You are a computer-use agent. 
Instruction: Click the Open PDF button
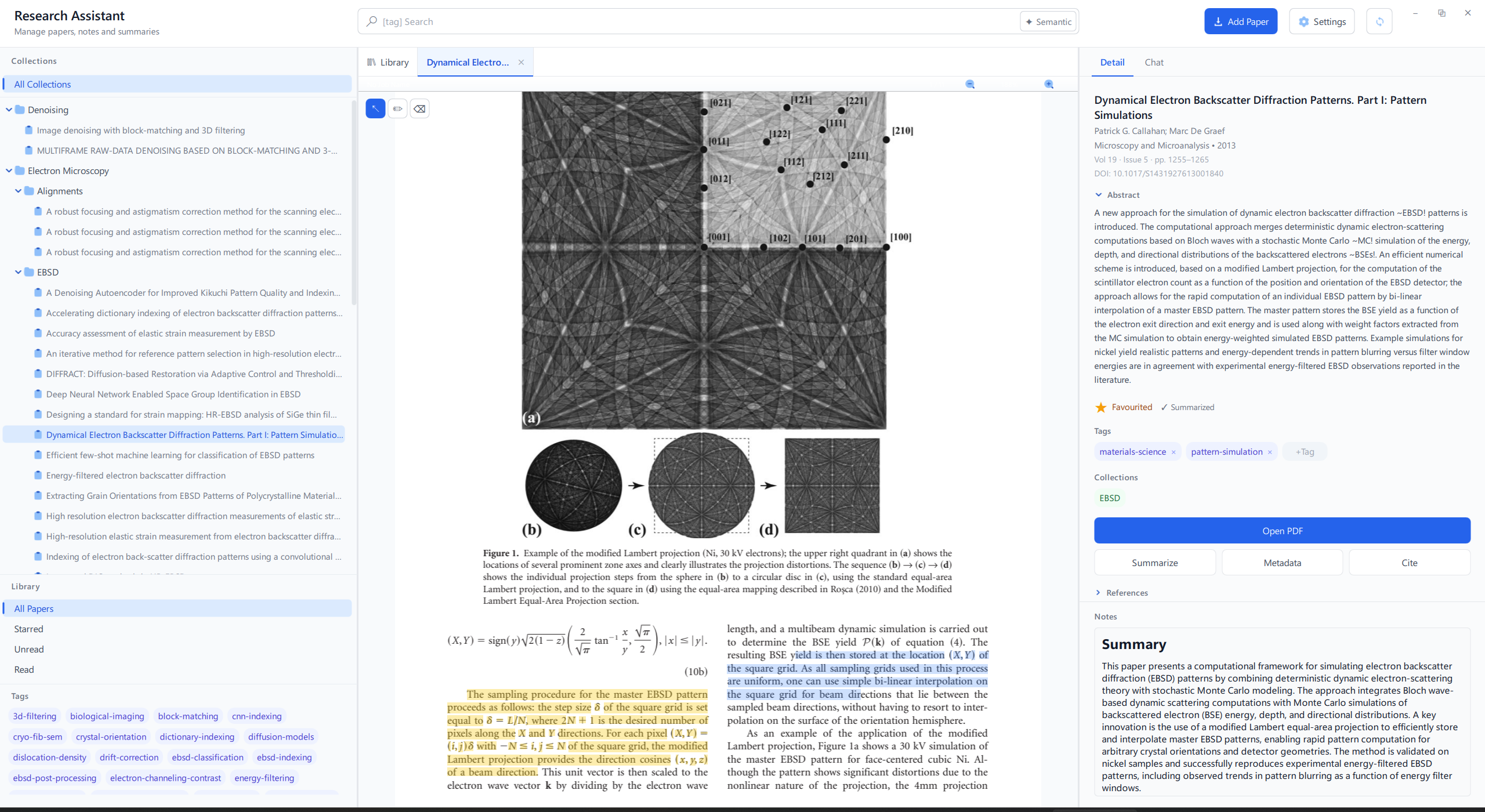pos(1282,531)
